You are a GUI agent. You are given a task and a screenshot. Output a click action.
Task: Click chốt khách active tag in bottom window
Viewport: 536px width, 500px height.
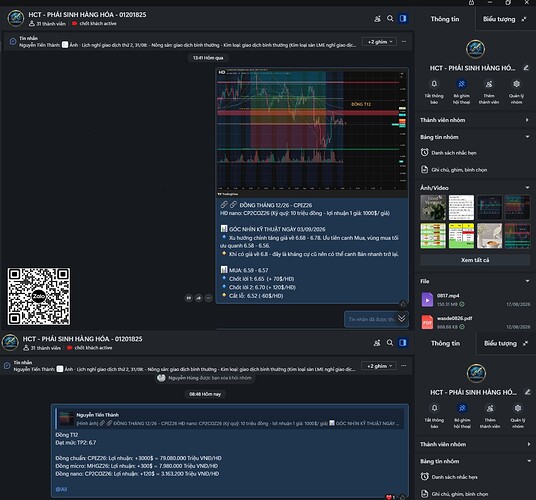click(90, 348)
